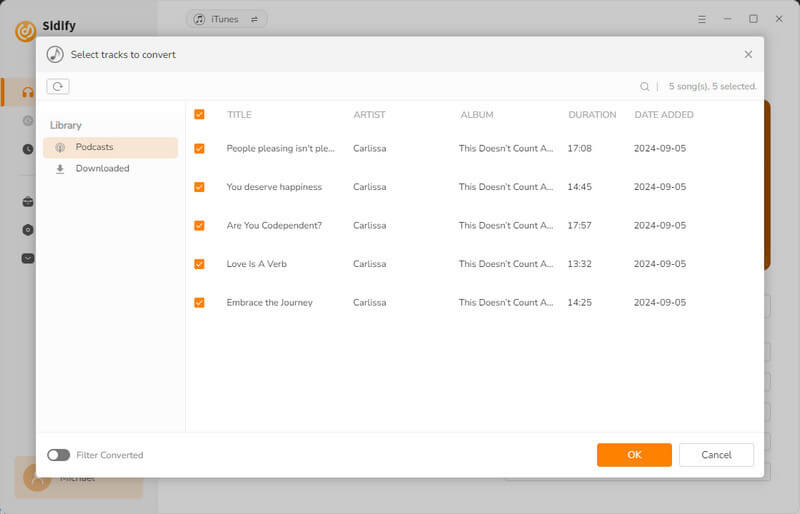Click the duration 17:08

[x=580, y=149]
